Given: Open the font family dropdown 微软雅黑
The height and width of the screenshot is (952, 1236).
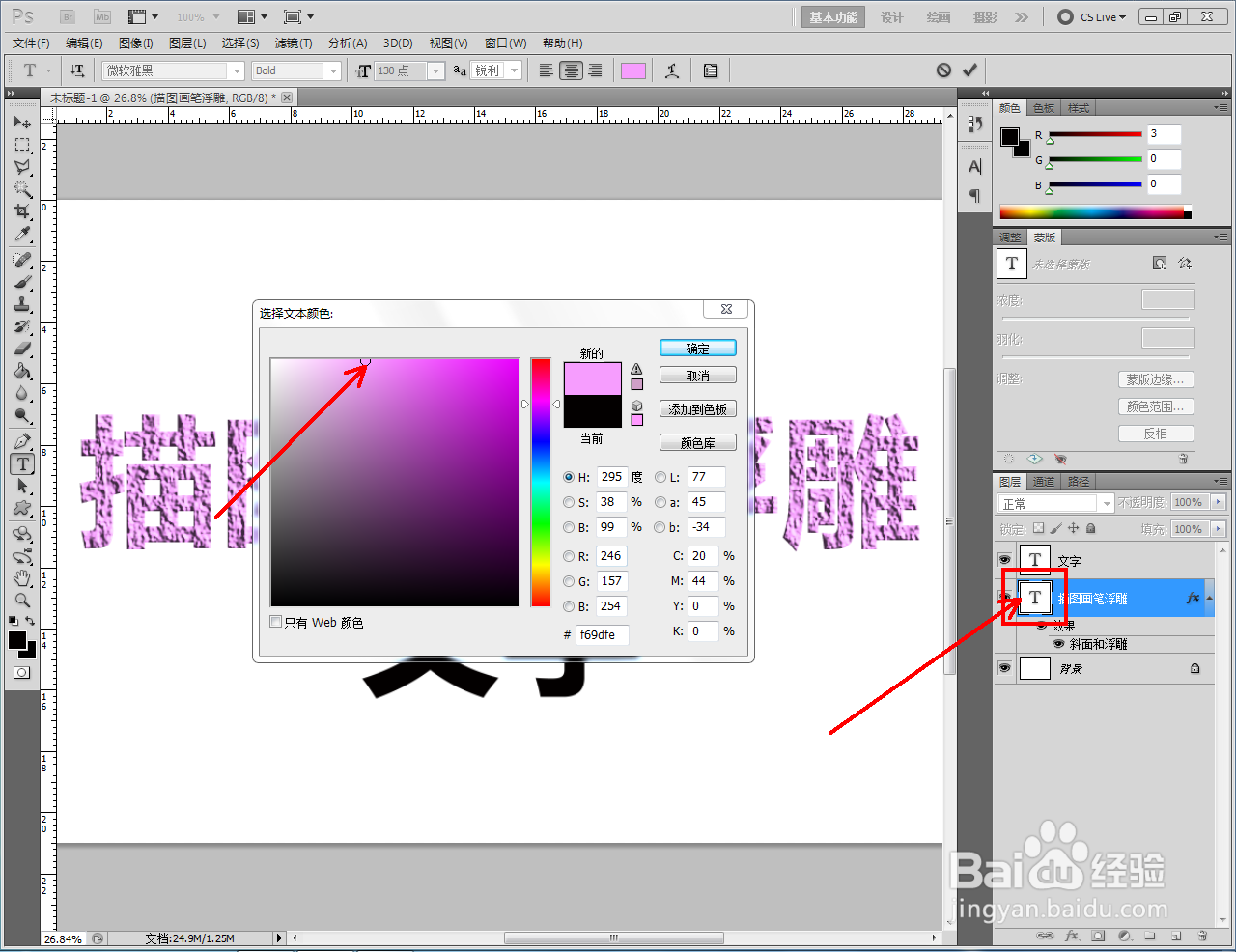Looking at the screenshot, I should point(237,70).
